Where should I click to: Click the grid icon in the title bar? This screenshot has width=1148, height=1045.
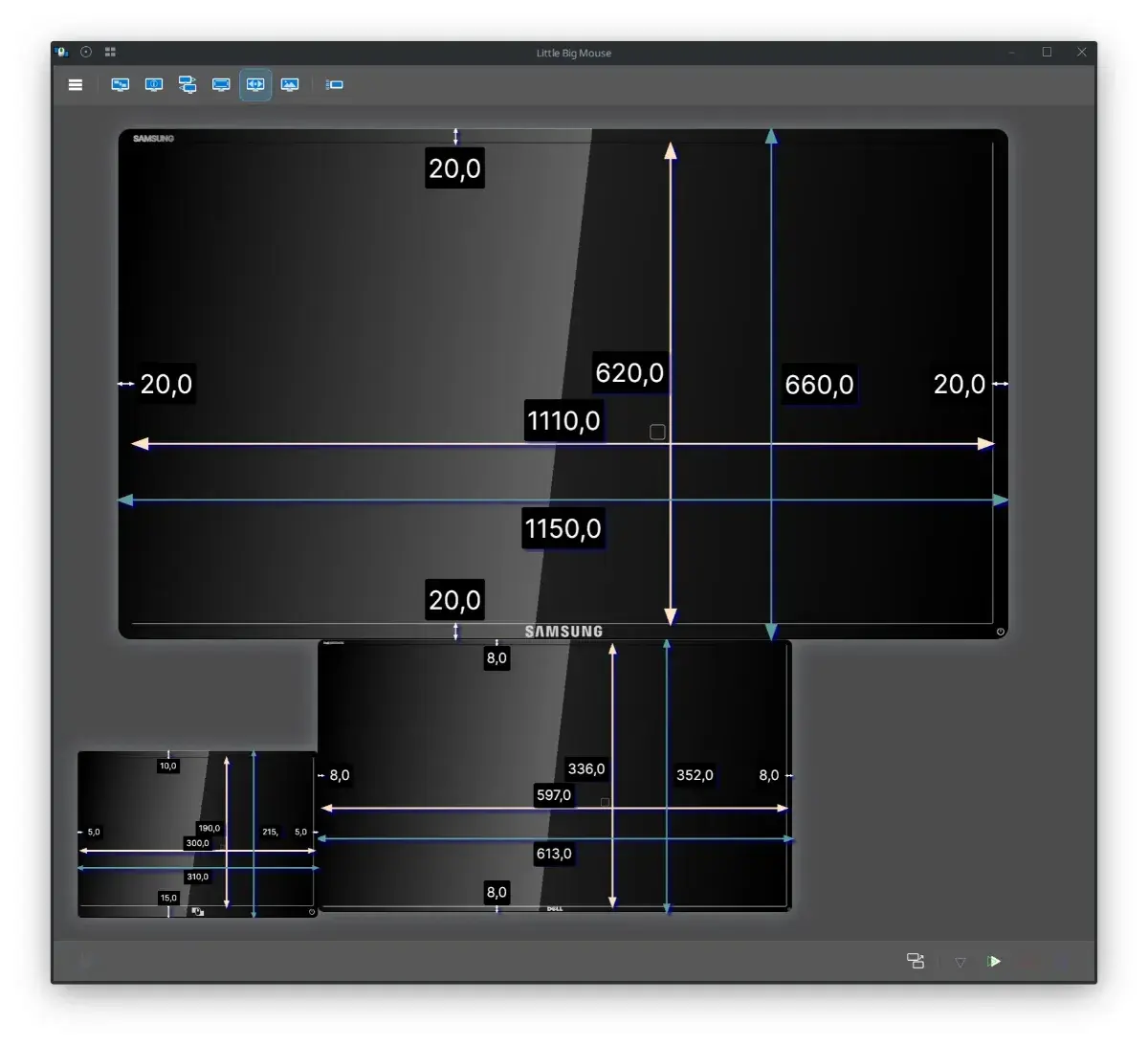click(110, 53)
